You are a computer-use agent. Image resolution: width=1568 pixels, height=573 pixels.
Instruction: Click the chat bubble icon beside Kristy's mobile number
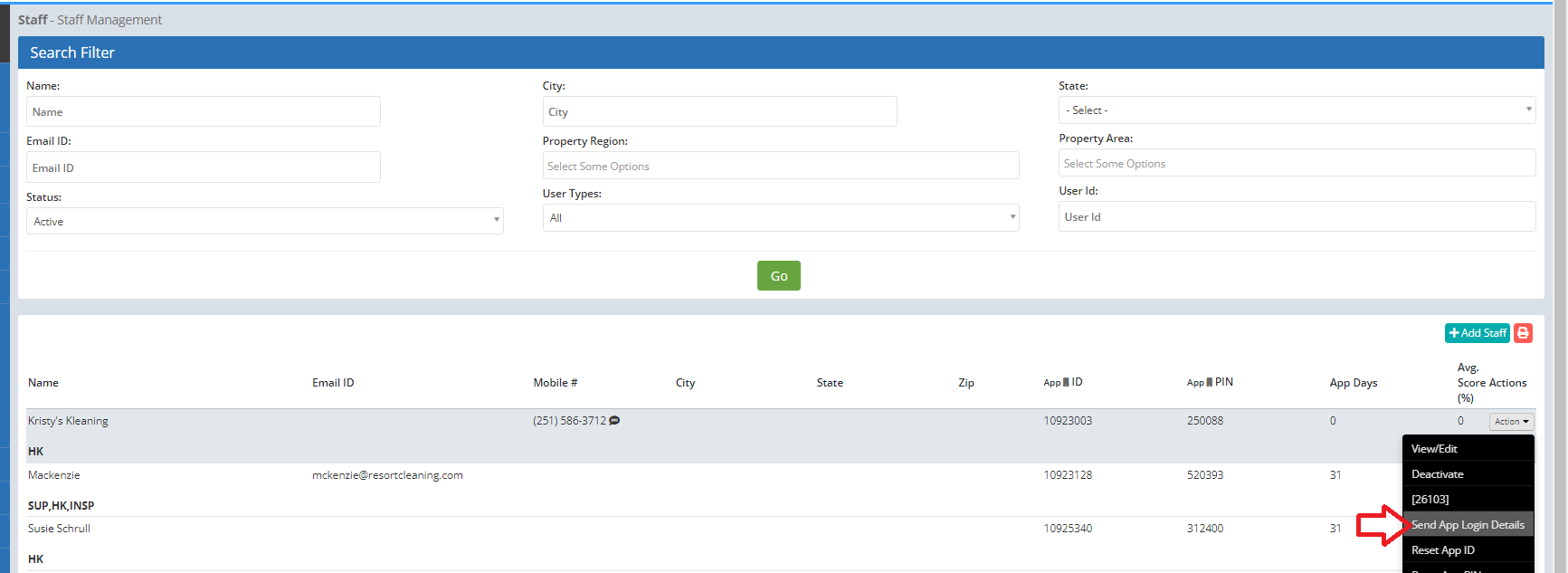[x=614, y=421]
